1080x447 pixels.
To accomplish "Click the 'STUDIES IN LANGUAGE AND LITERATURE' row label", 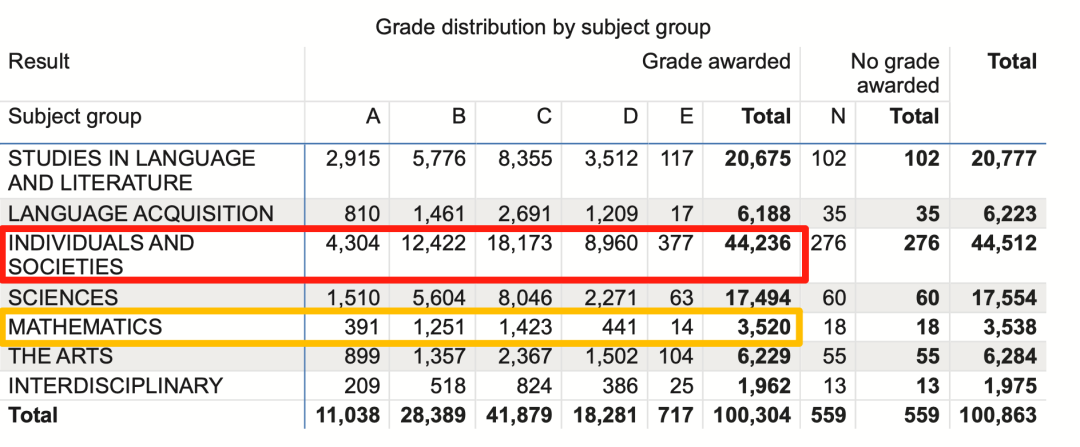I will (130, 171).
